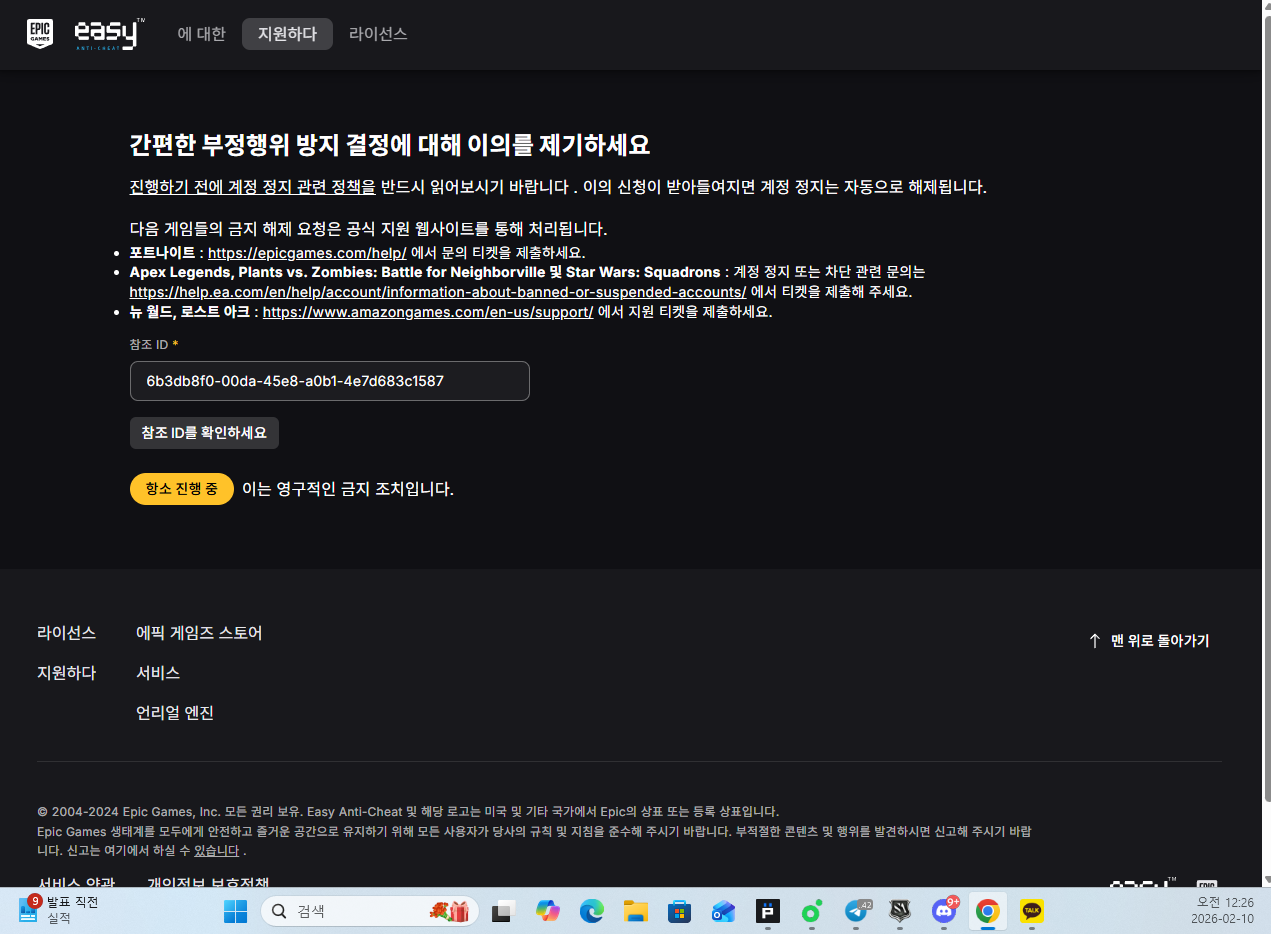The height and width of the screenshot is (934, 1271).
Task: Click 맨 위로 돌아가기 back-to-top link
Action: [1149, 641]
